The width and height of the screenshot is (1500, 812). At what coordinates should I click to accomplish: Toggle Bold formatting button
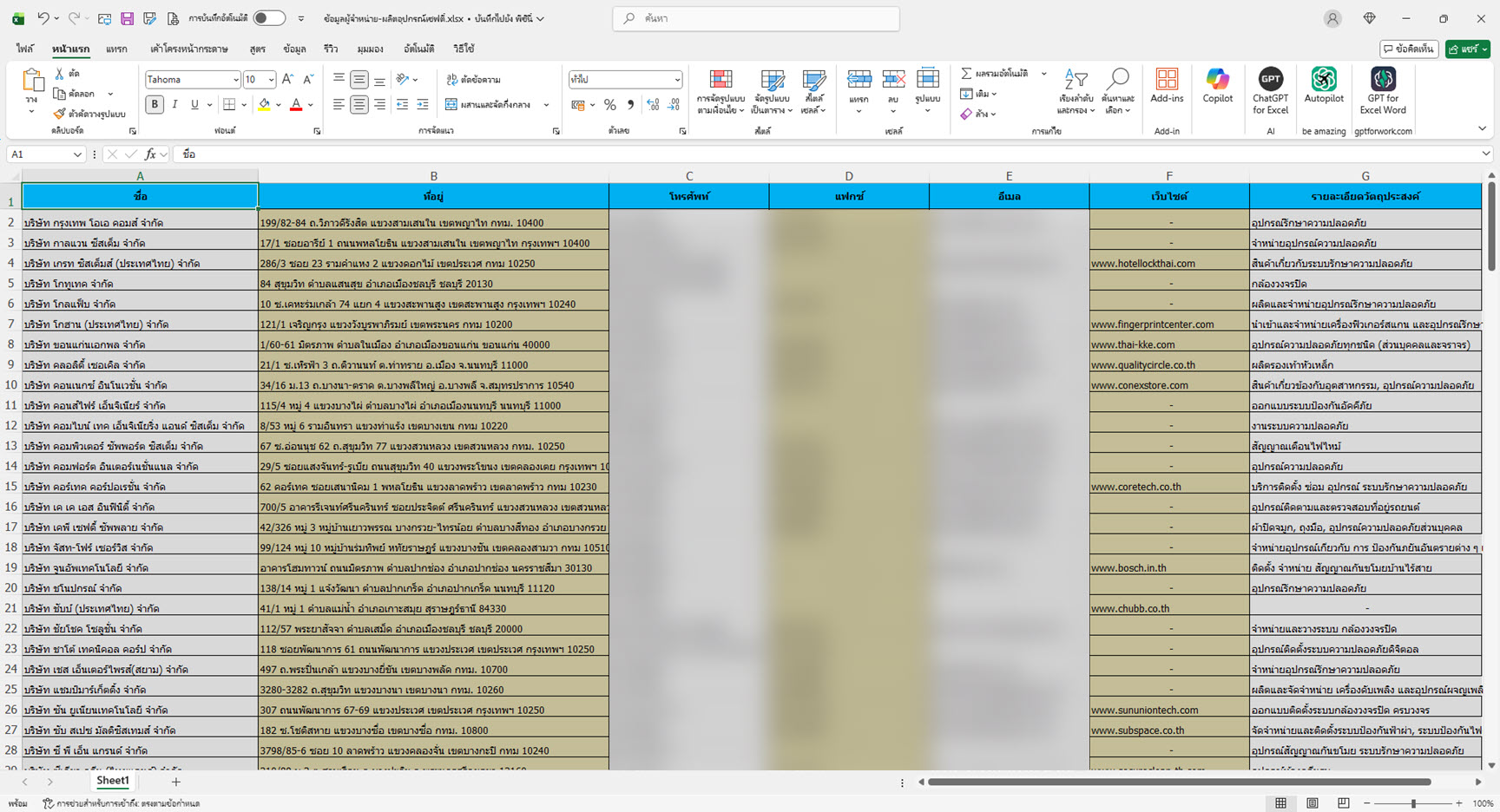155,105
